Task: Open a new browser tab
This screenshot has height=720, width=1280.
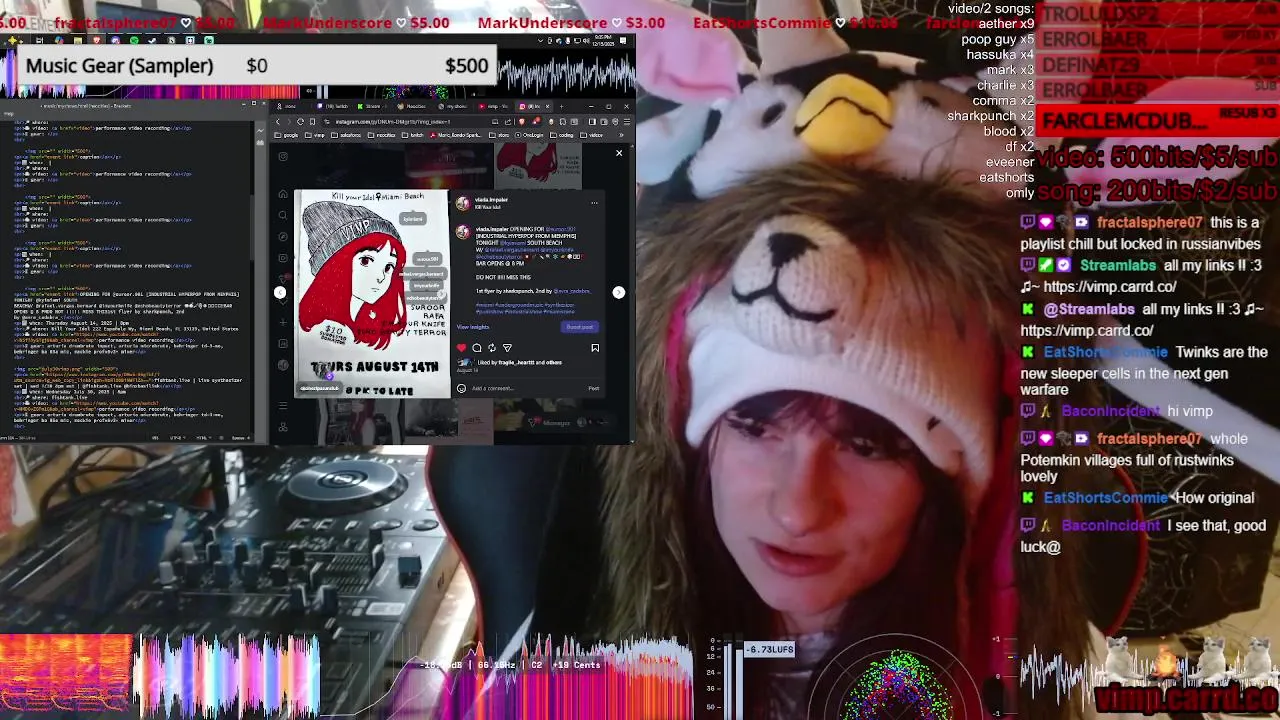Action: tap(561, 106)
